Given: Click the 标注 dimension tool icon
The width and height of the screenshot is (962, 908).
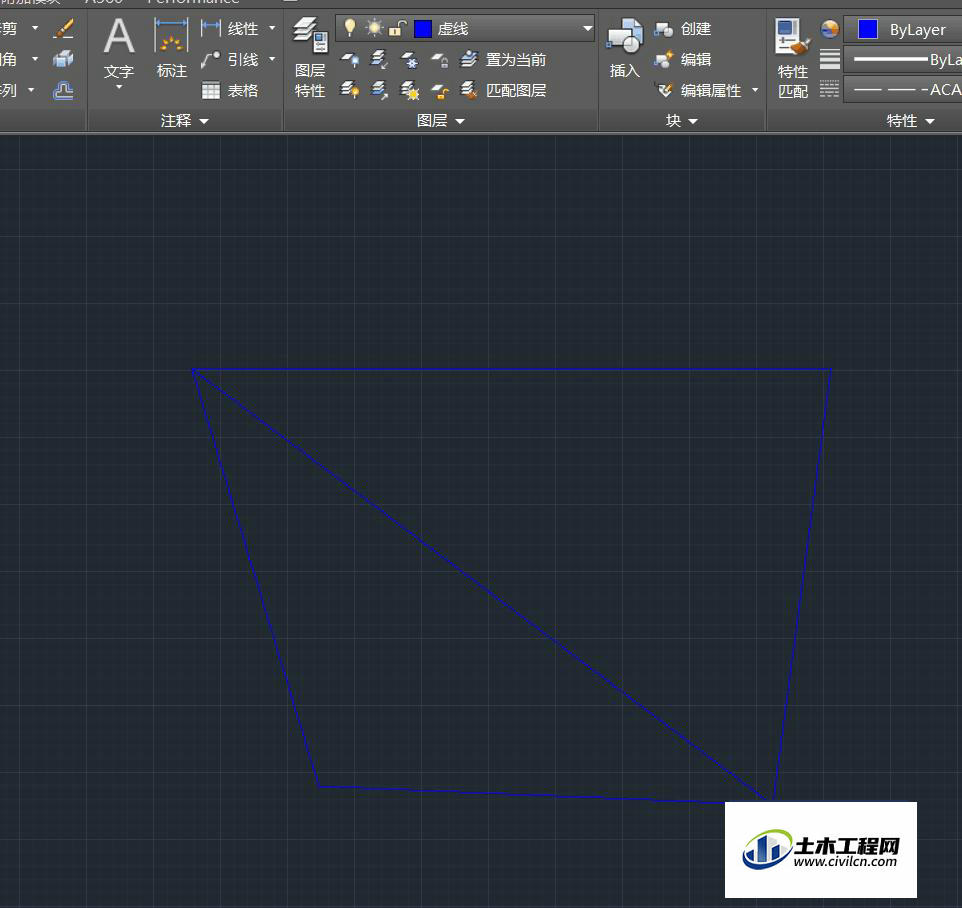Looking at the screenshot, I should (171, 49).
